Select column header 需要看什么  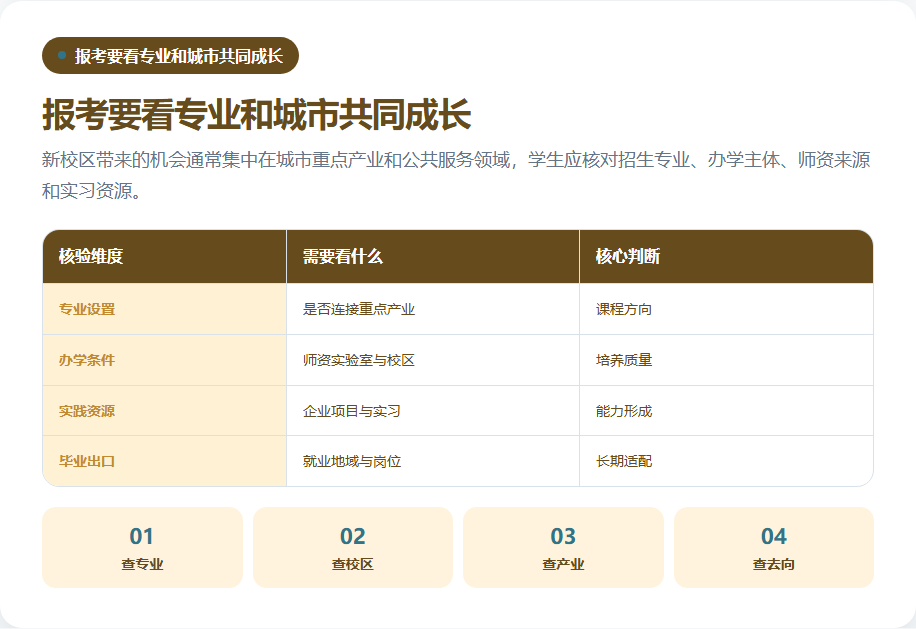433,256
